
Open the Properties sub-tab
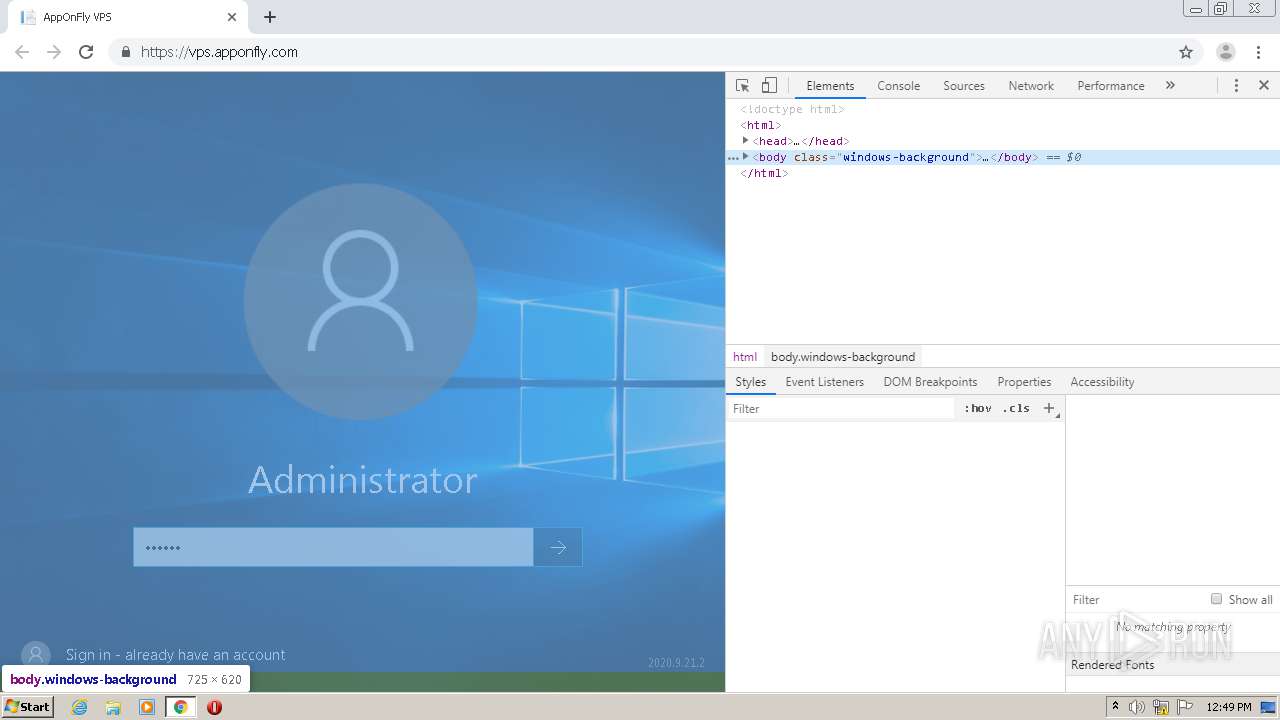pyautogui.click(x=1024, y=382)
